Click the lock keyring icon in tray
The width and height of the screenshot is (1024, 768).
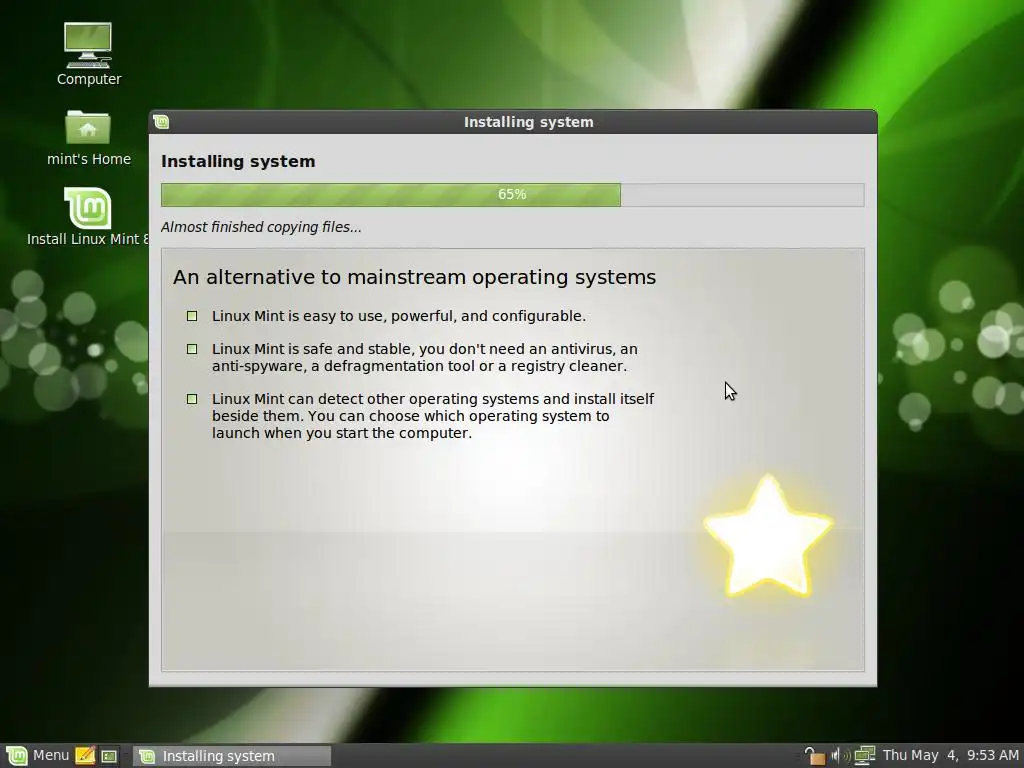(x=814, y=756)
